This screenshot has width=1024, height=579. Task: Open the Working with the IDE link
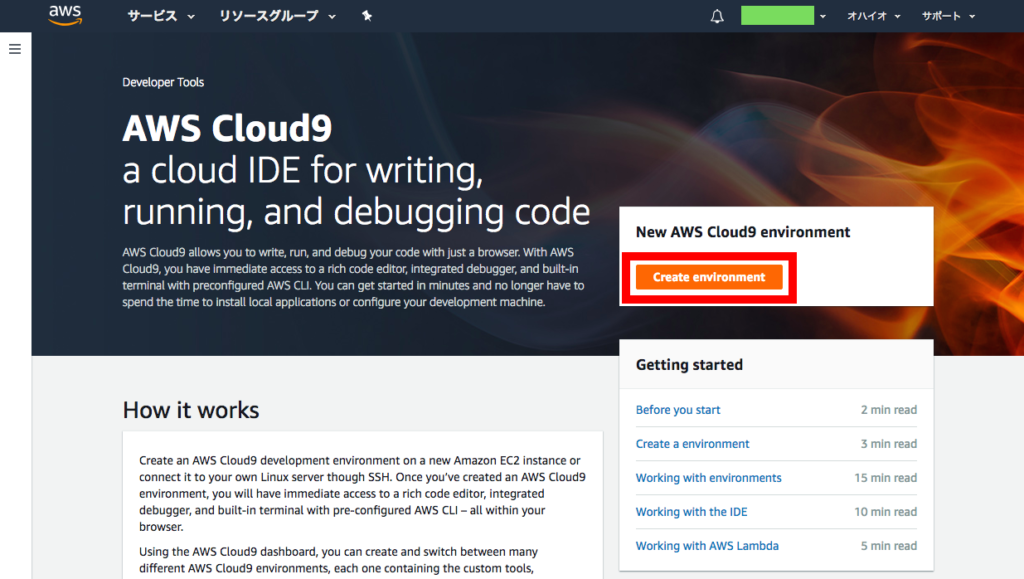pos(692,512)
